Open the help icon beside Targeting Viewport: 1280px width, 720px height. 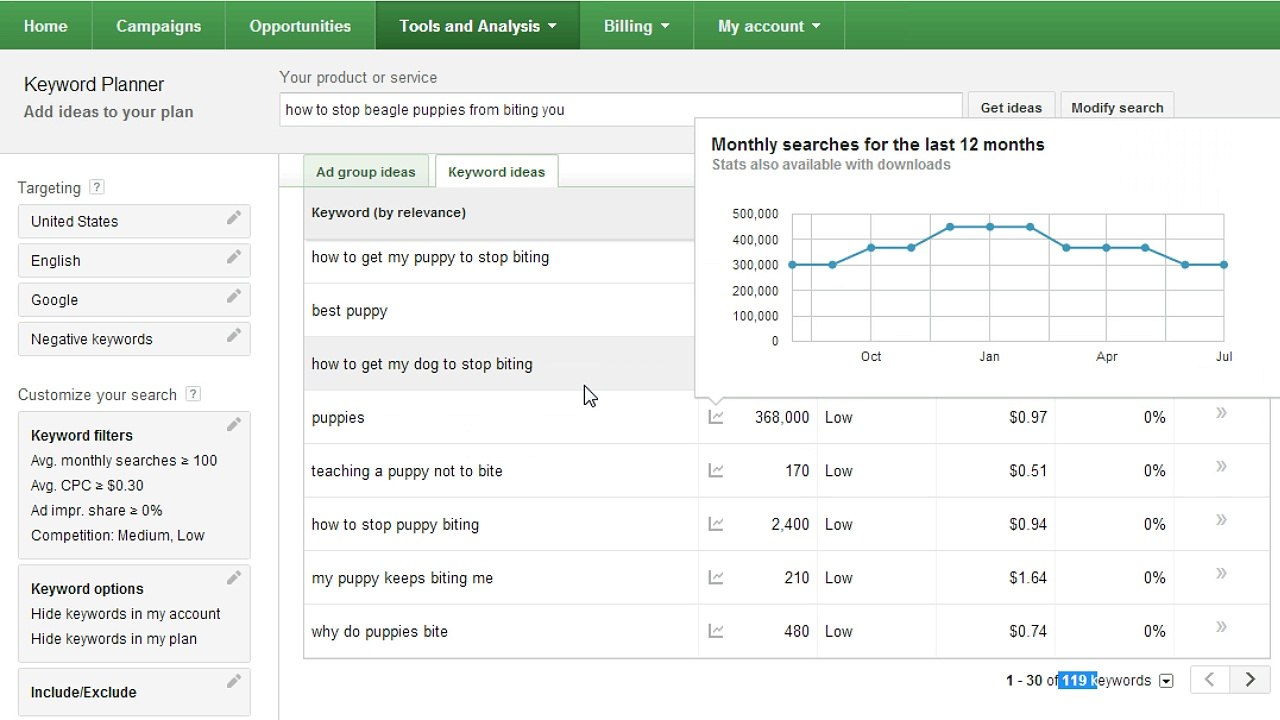(x=97, y=187)
